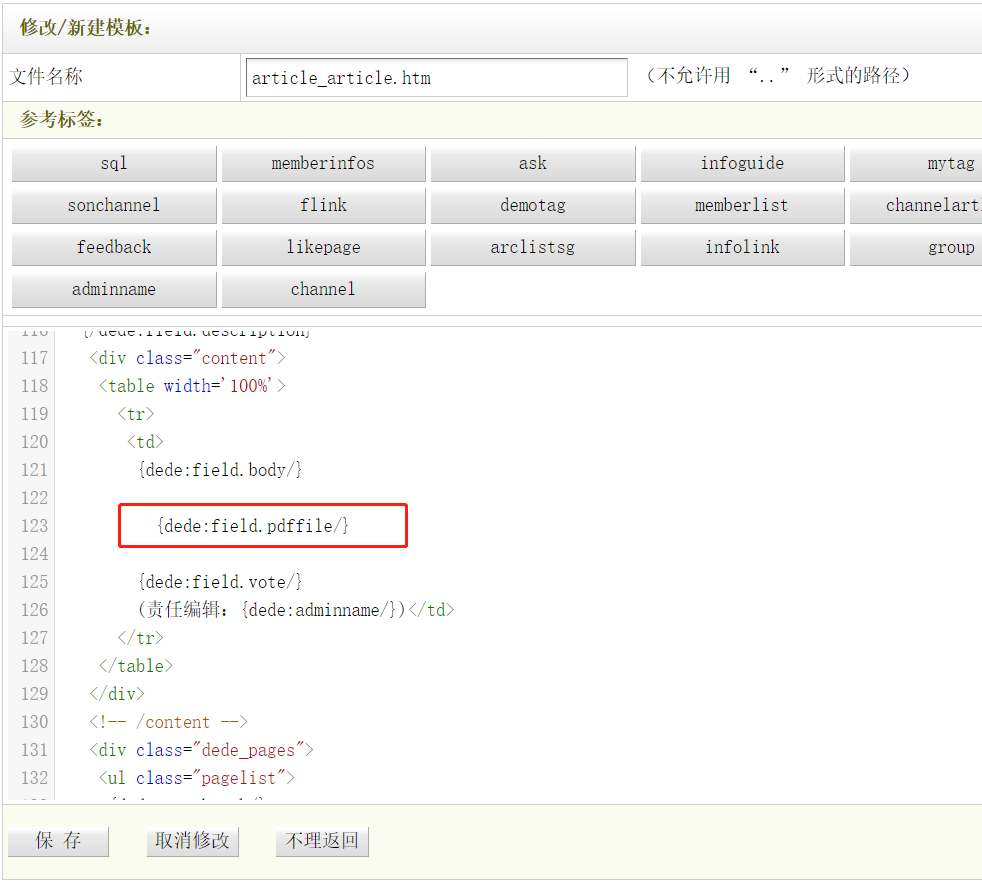The height and width of the screenshot is (886, 982).
Task: Insert the sonchannel tag
Action: [x=114, y=206]
